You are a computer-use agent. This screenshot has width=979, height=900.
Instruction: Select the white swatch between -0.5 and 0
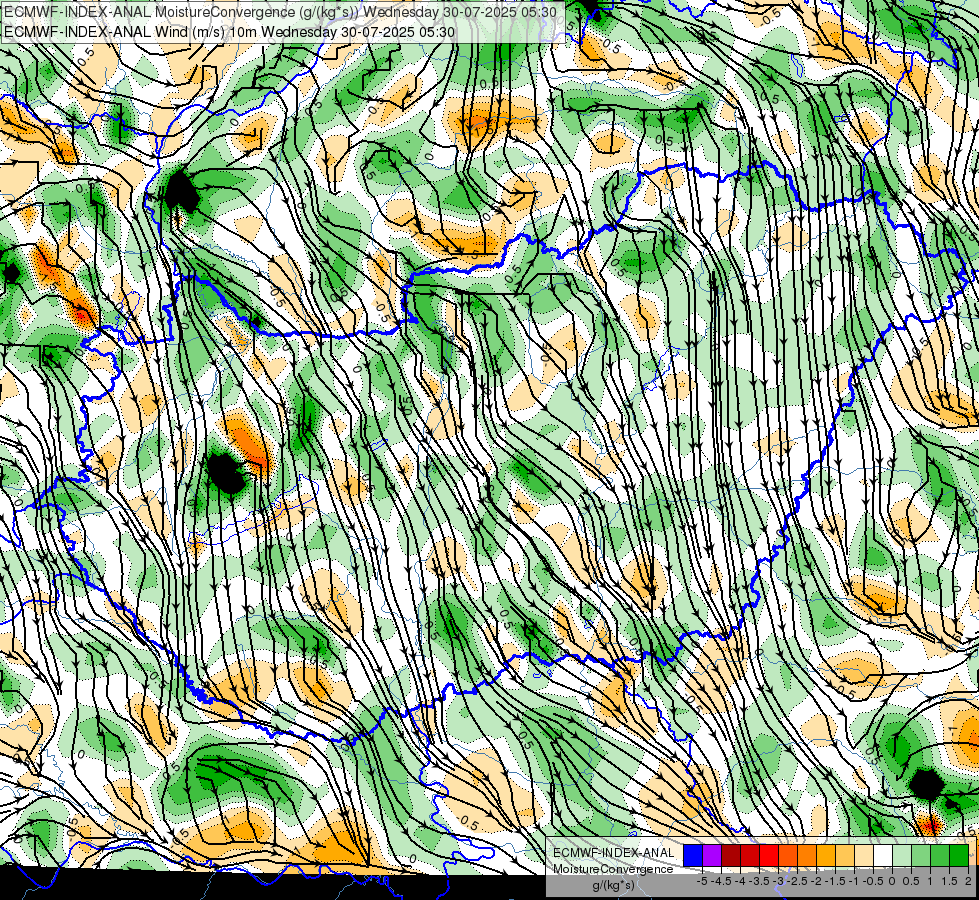[x=883, y=856]
